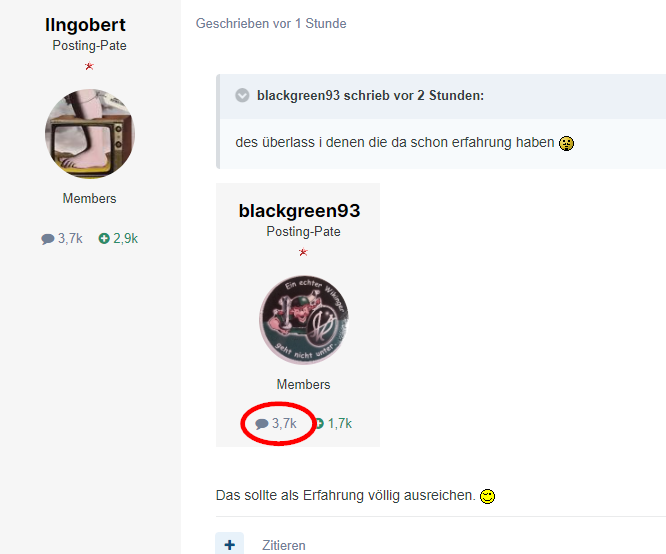
Task: Open blackgreen93 profile from hover card name
Action: 299,211
